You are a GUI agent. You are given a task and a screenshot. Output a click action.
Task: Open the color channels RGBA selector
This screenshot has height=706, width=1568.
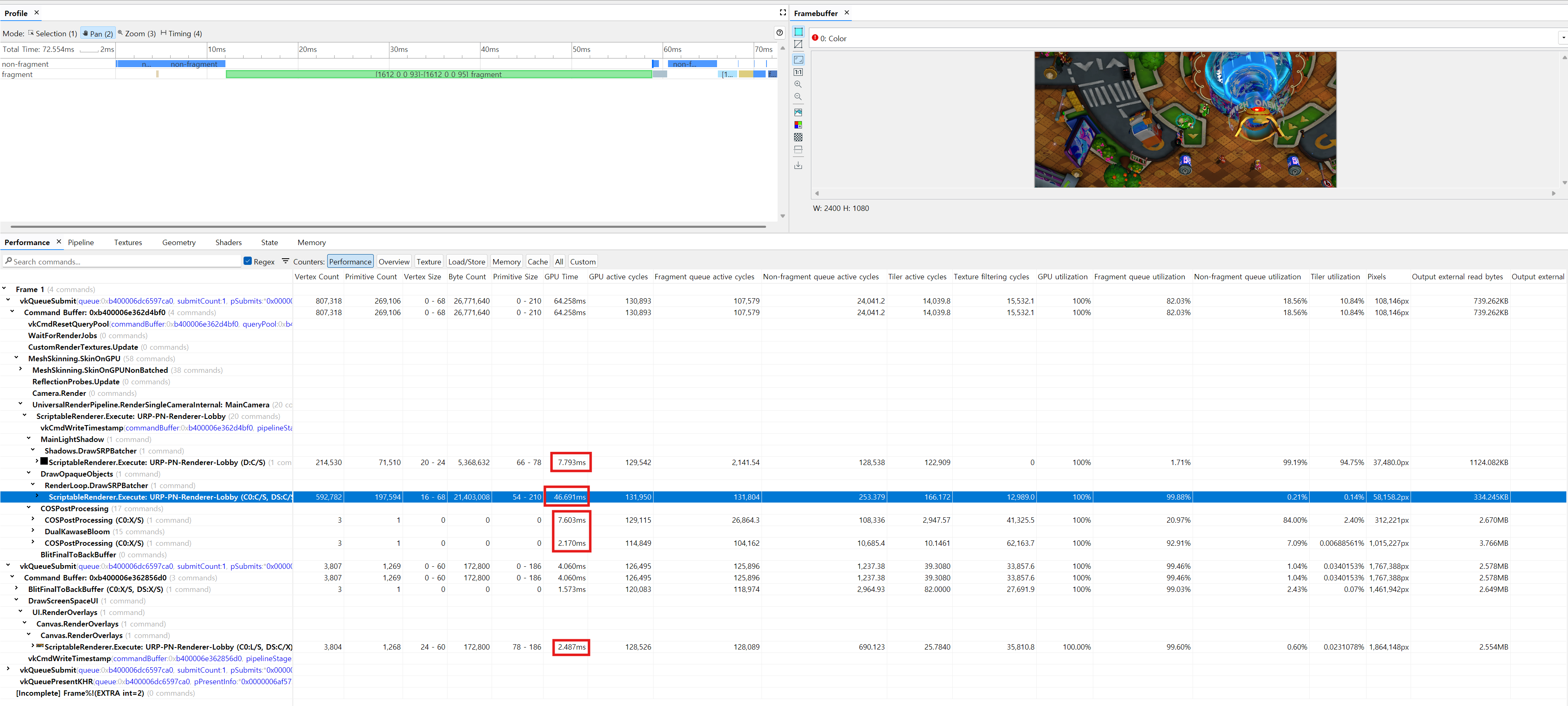click(x=798, y=125)
